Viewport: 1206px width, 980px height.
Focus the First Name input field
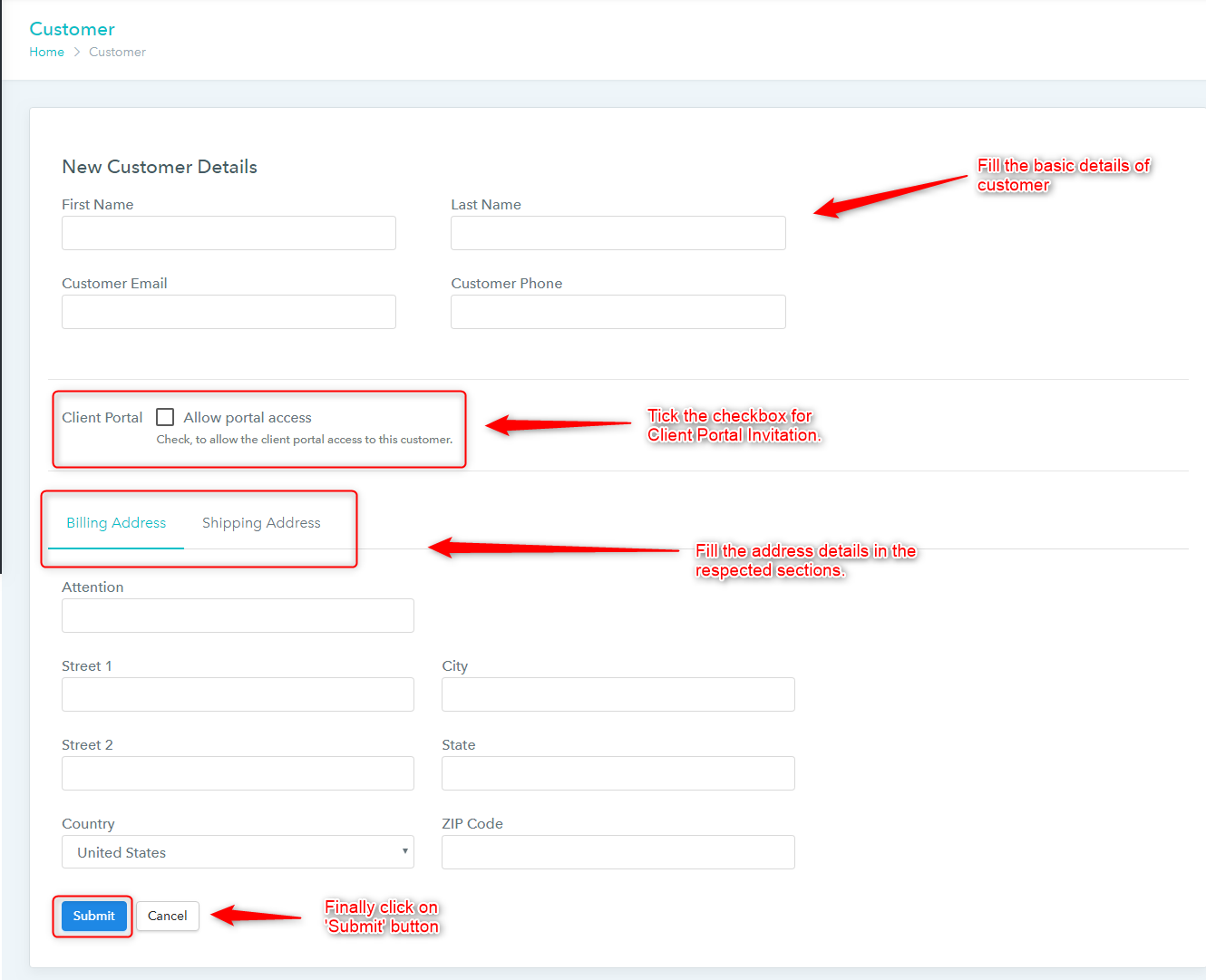pos(229,233)
